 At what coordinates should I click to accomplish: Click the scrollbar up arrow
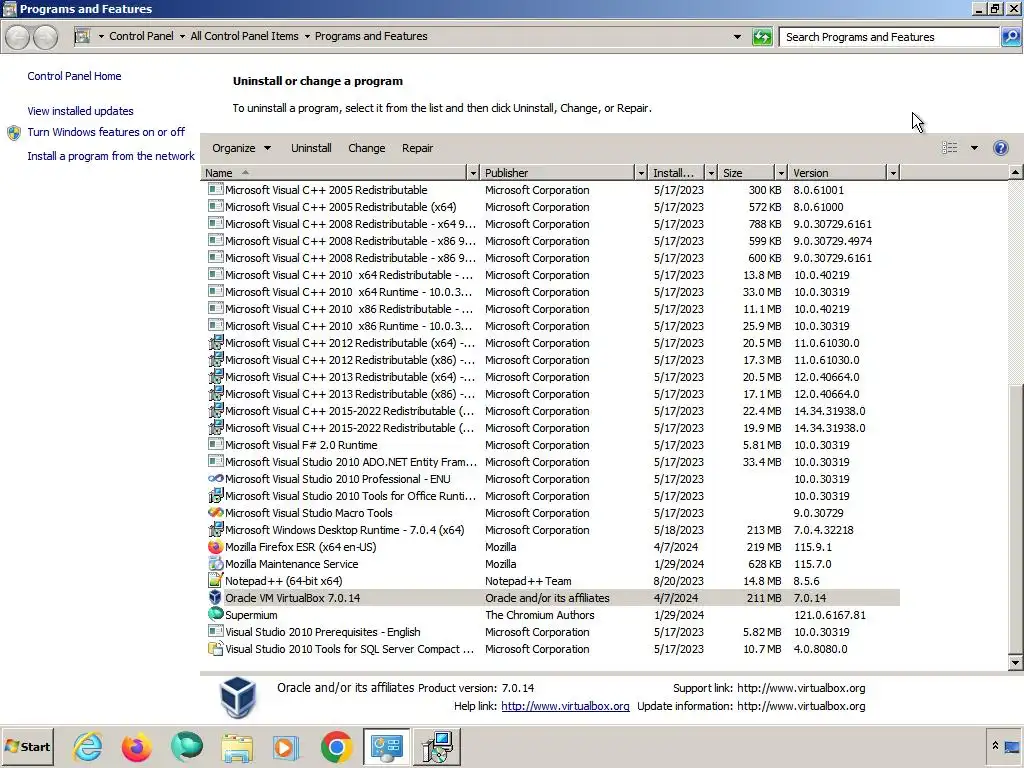point(1015,172)
